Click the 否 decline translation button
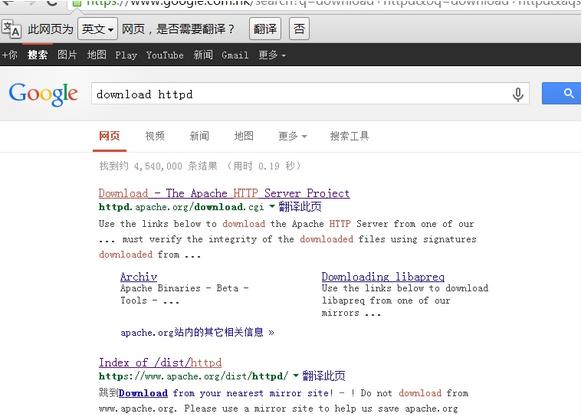 (299, 29)
